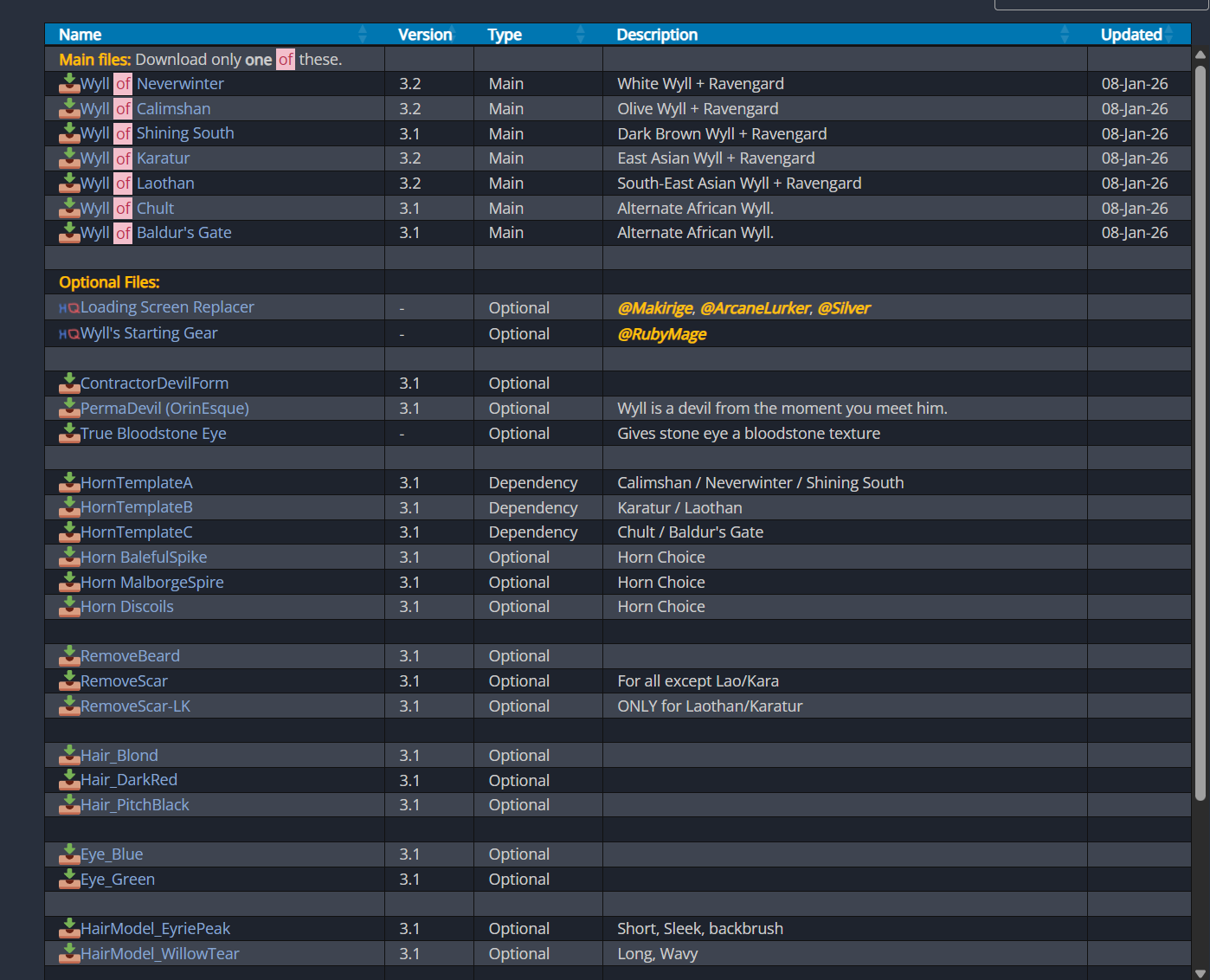Screen dimensions: 1210x980
Task: Sort table by Version column
Action: (429, 35)
